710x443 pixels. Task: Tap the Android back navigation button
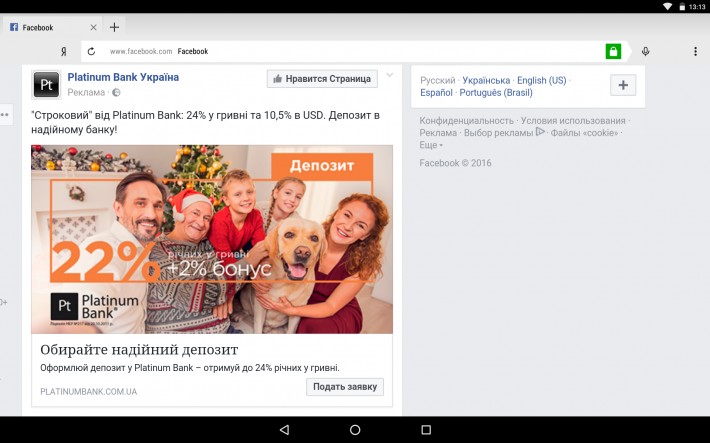(x=284, y=429)
